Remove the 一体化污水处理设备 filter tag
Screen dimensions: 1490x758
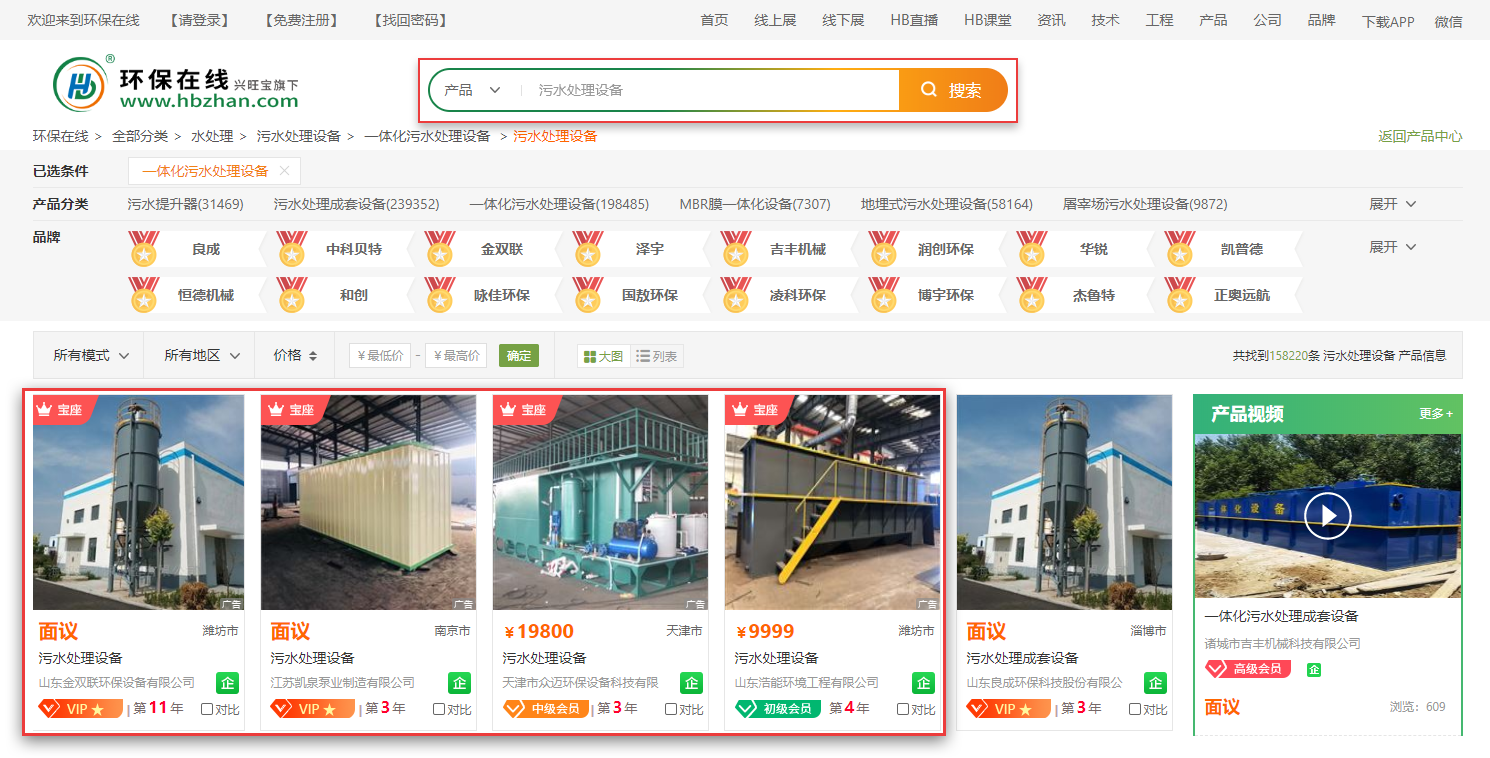pyautogui.click(x=284, y=171)
